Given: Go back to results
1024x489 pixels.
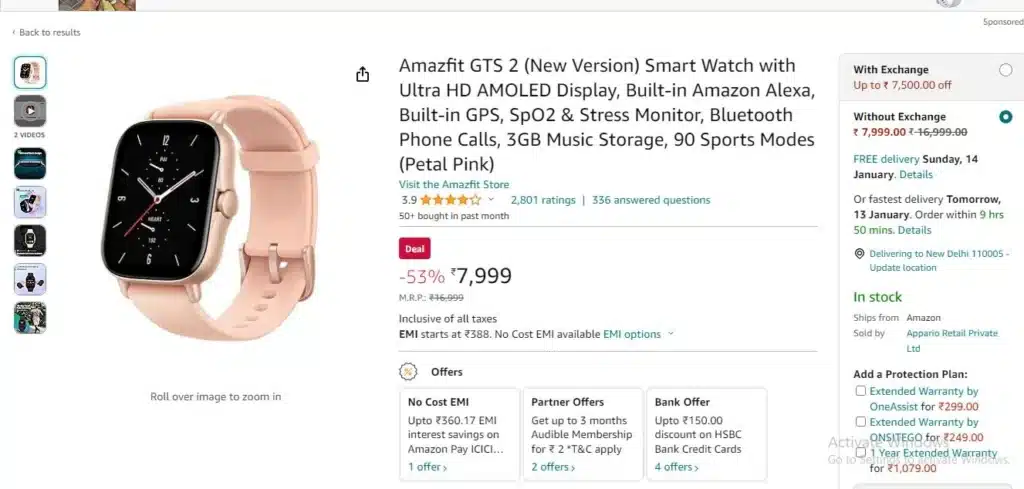Looking at the screenshot, I should pyautogui.click(x=46, y=33).
